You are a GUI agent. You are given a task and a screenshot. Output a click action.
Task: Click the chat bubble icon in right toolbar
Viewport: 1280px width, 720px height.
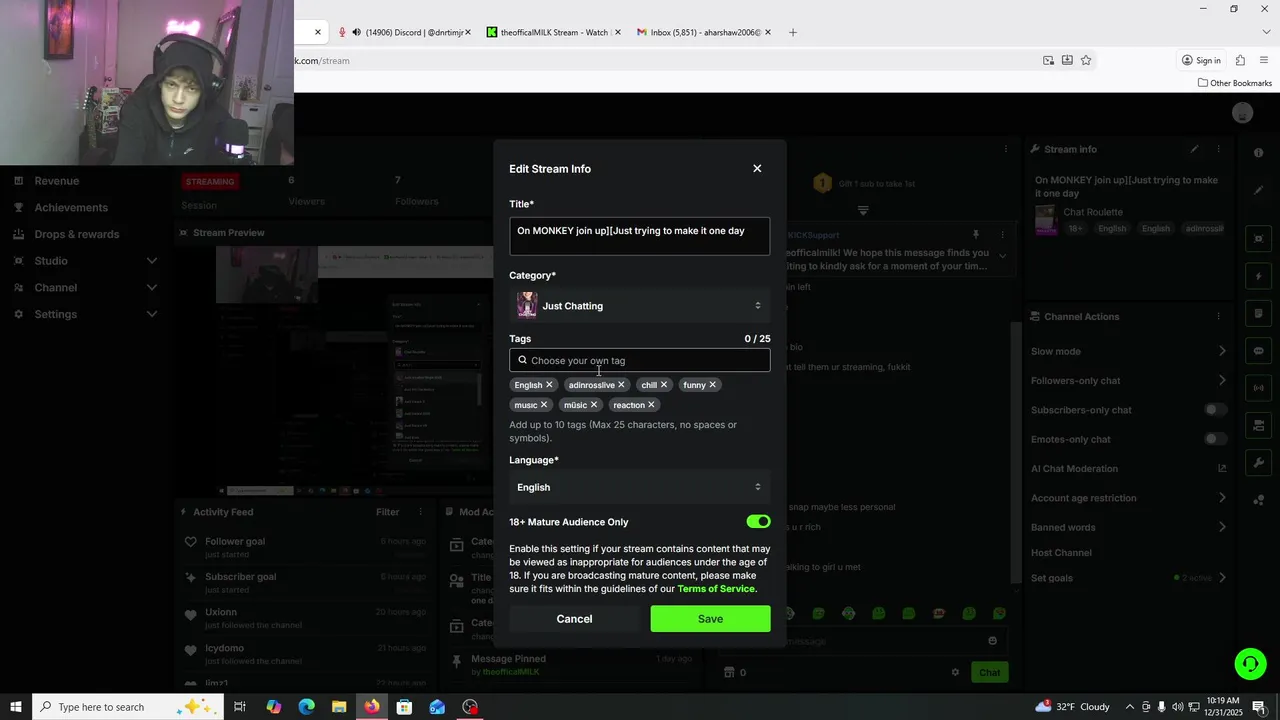tap(1259, 351)
